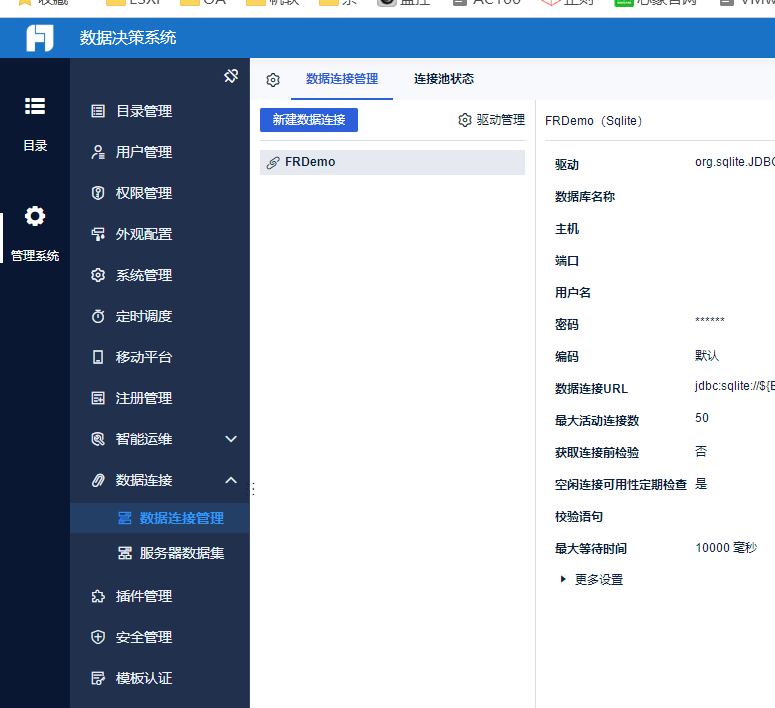
Task: Select the 管理系统 gear icon
Action: point(35,216)
